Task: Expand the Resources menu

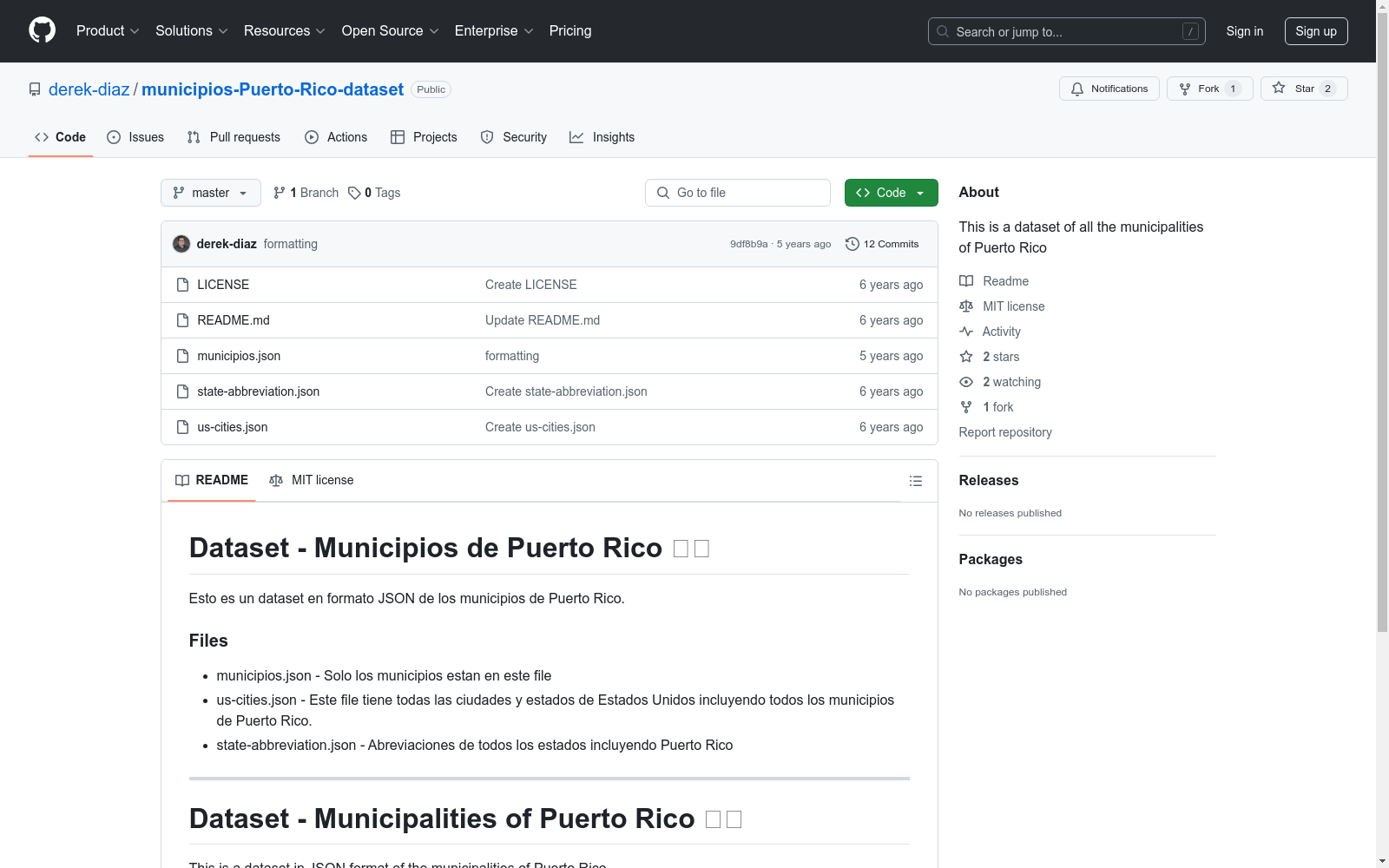Action: [285, 31]
